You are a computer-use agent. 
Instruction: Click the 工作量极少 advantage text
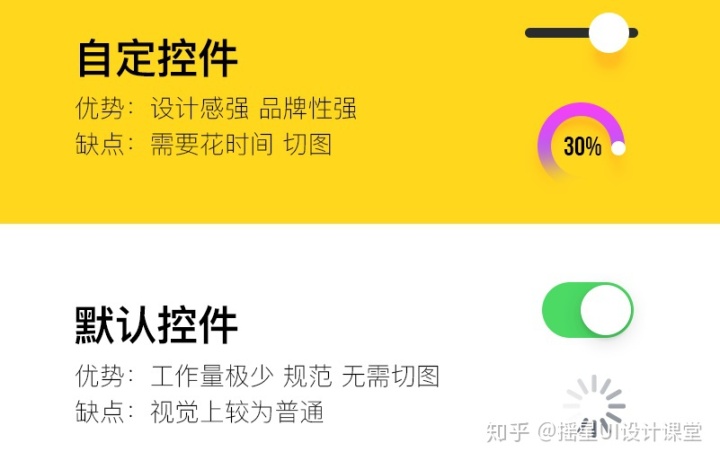click(x=211, y=376)
